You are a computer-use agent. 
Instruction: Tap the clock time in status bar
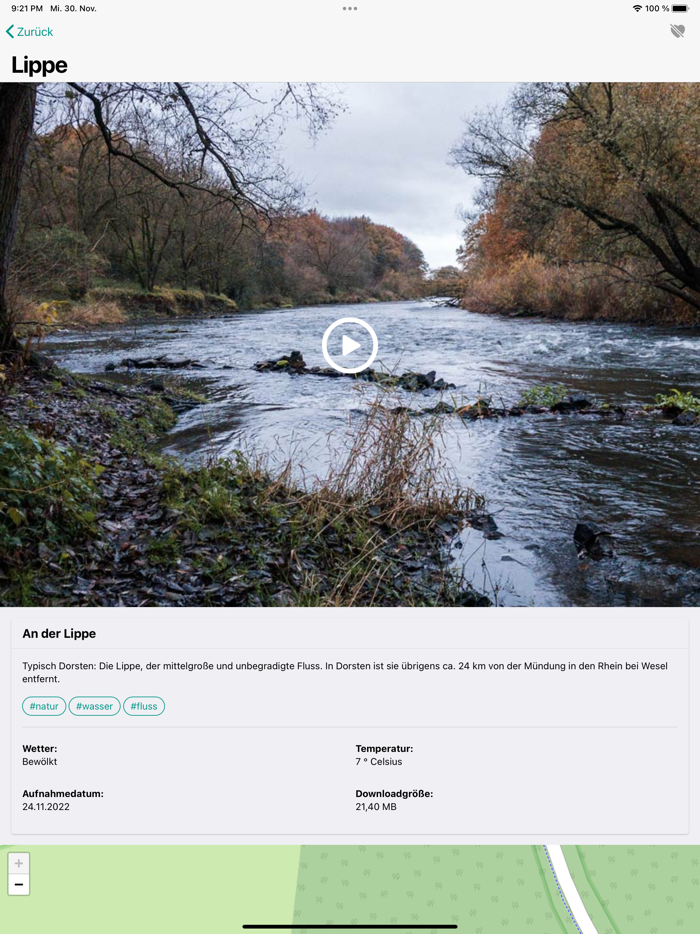27,8
